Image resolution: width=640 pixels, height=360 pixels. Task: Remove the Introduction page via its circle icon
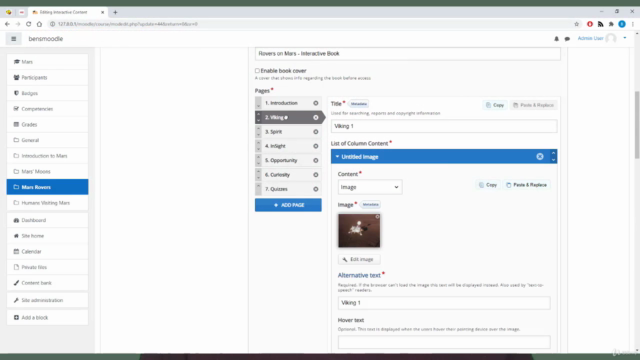pos(316,103)
